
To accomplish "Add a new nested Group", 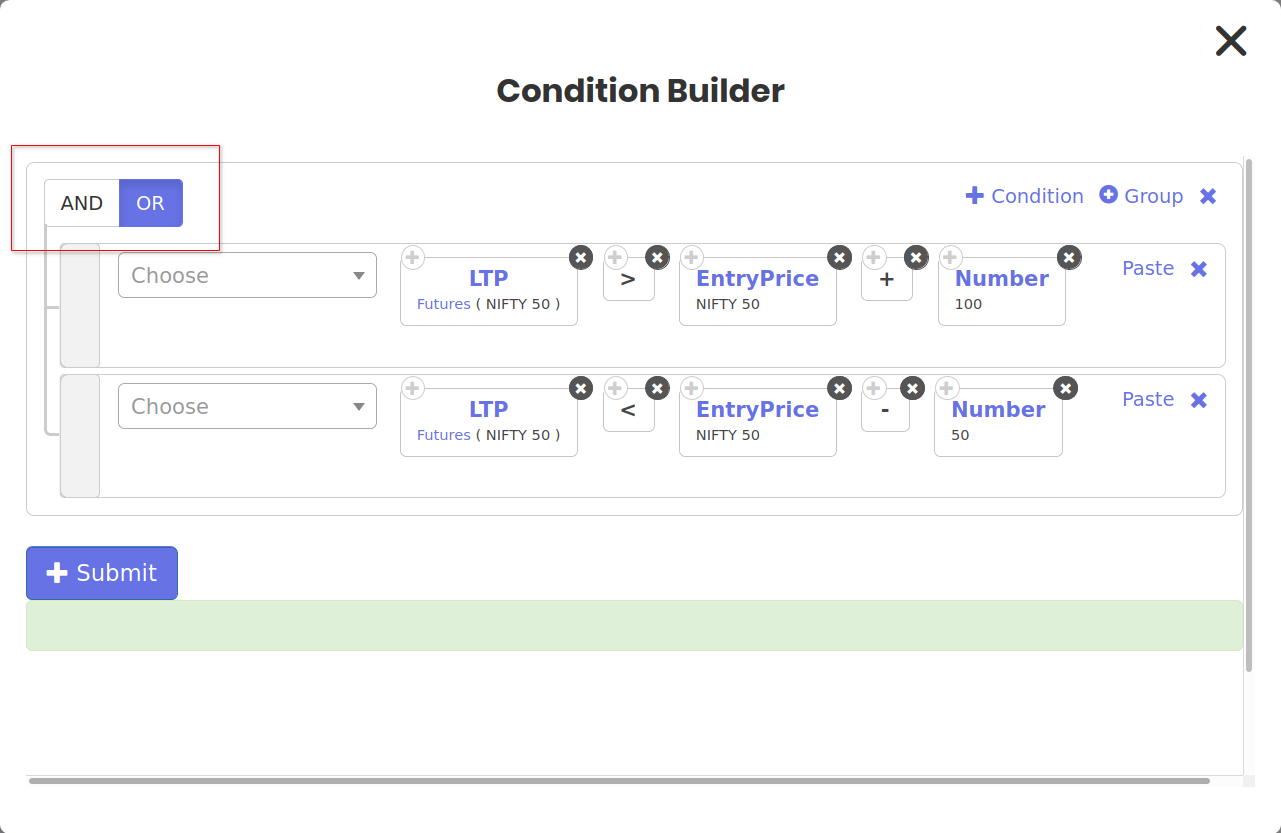I will (x=1141, y=196).
